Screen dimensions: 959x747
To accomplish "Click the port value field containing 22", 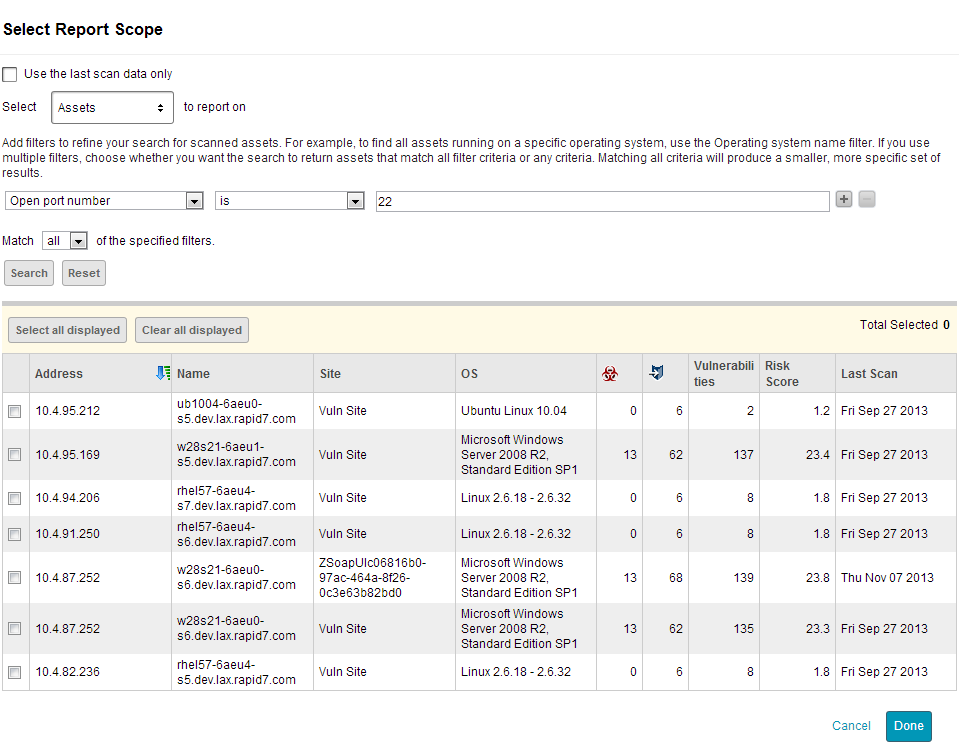I will [601, 201].
